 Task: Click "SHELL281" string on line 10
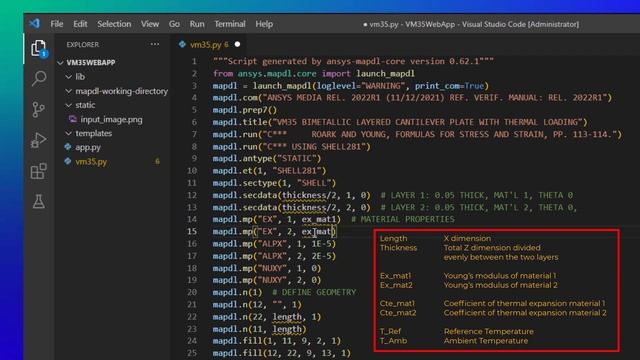pyautogui.click(x=297, y=171)
